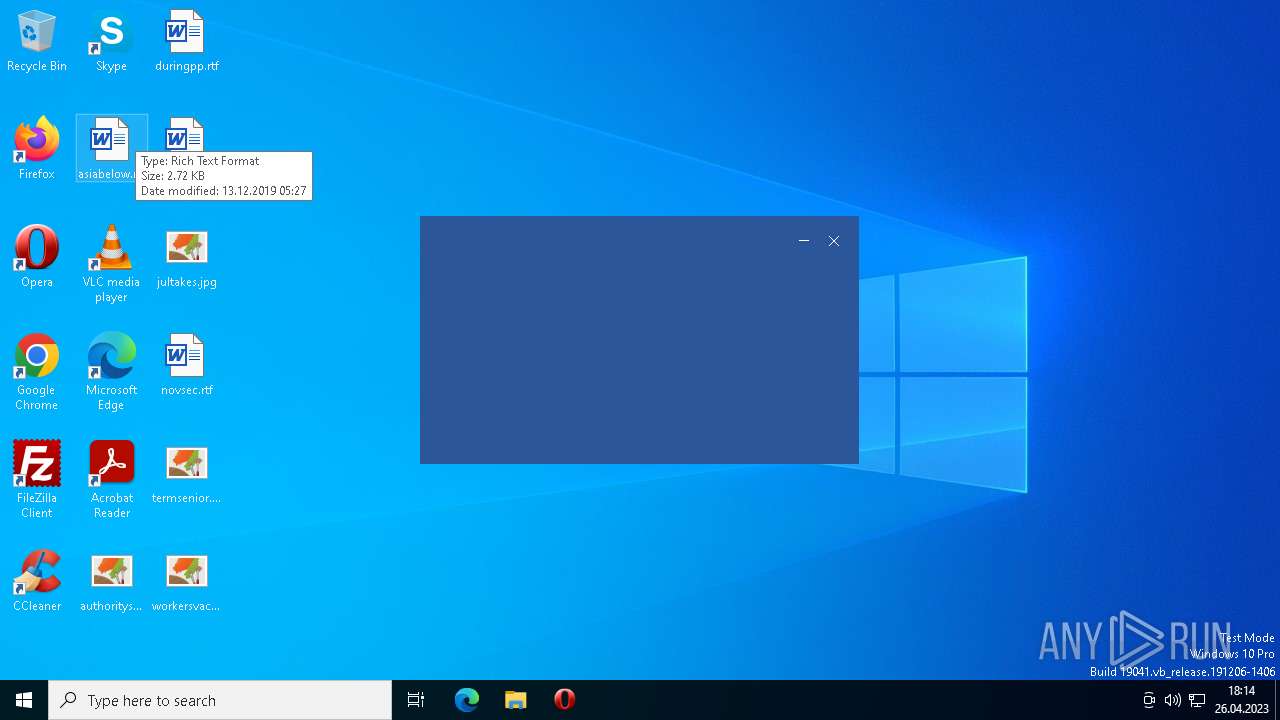The height and width of the screenshot is (720, 1280).
Task: Select the novsec.rtf file icon
Action: tap(186, 365)
